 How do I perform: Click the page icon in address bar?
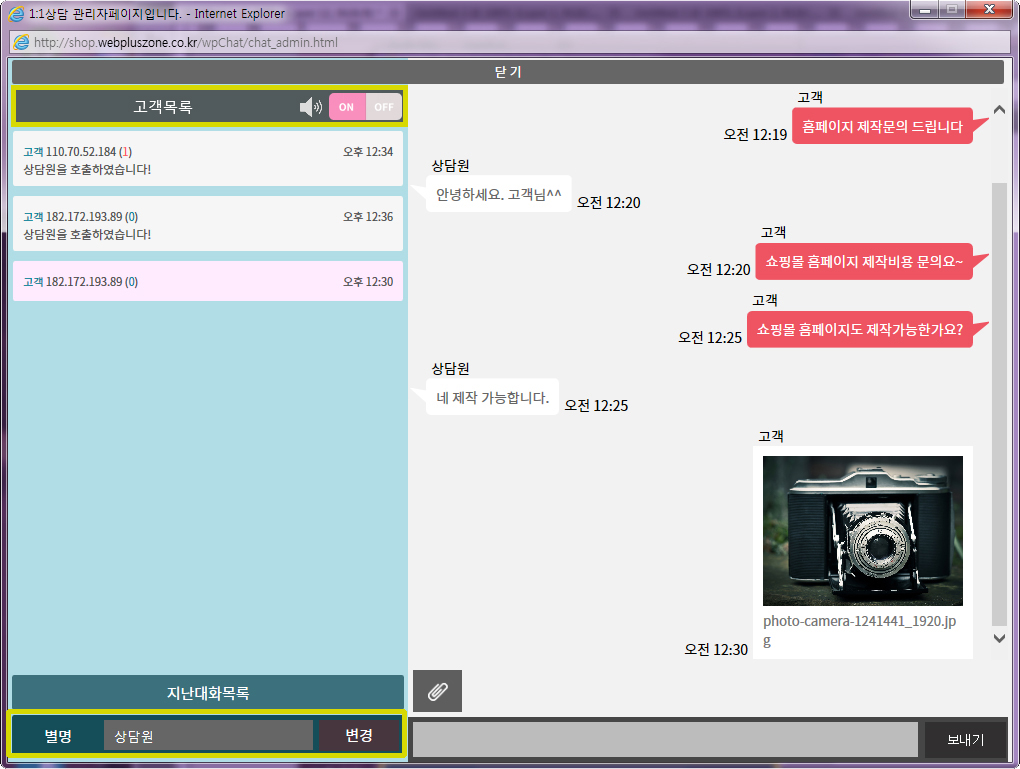click(21, 43)
